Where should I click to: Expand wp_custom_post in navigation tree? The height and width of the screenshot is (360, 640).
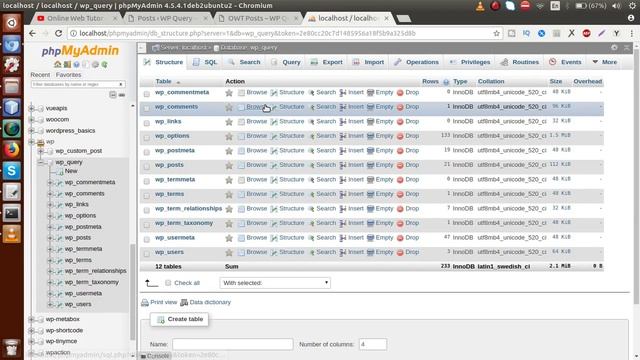(41, 151)
